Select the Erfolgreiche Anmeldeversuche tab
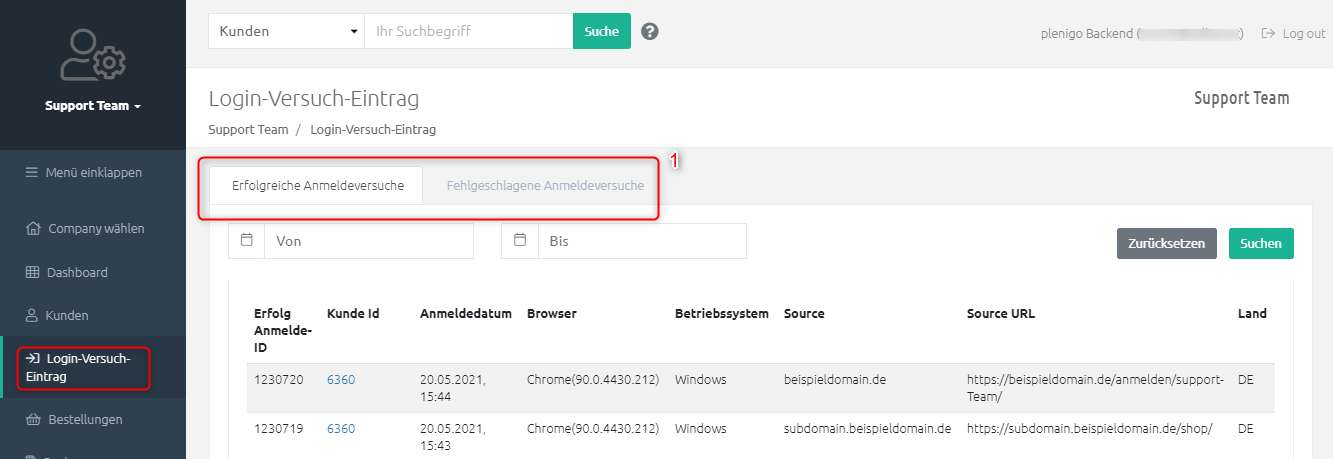The height and width of the screenshot is (459, 1333). tap(317, 186)
